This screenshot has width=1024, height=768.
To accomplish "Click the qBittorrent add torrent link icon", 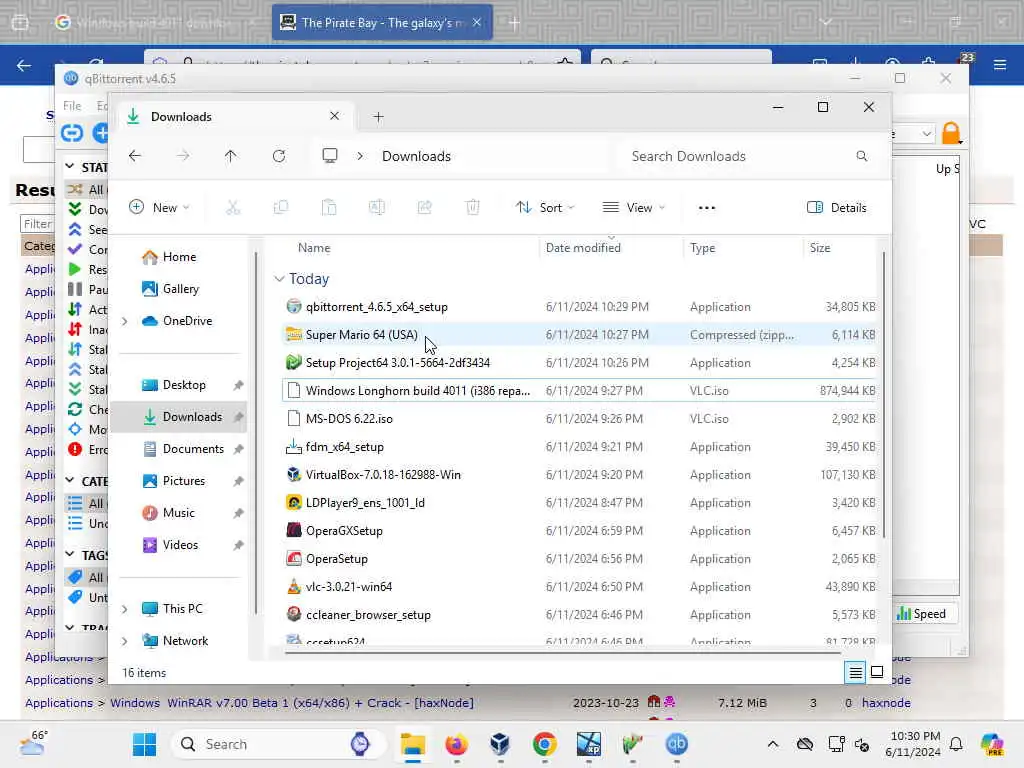I will pyautogui.click(x=72, y=133).
